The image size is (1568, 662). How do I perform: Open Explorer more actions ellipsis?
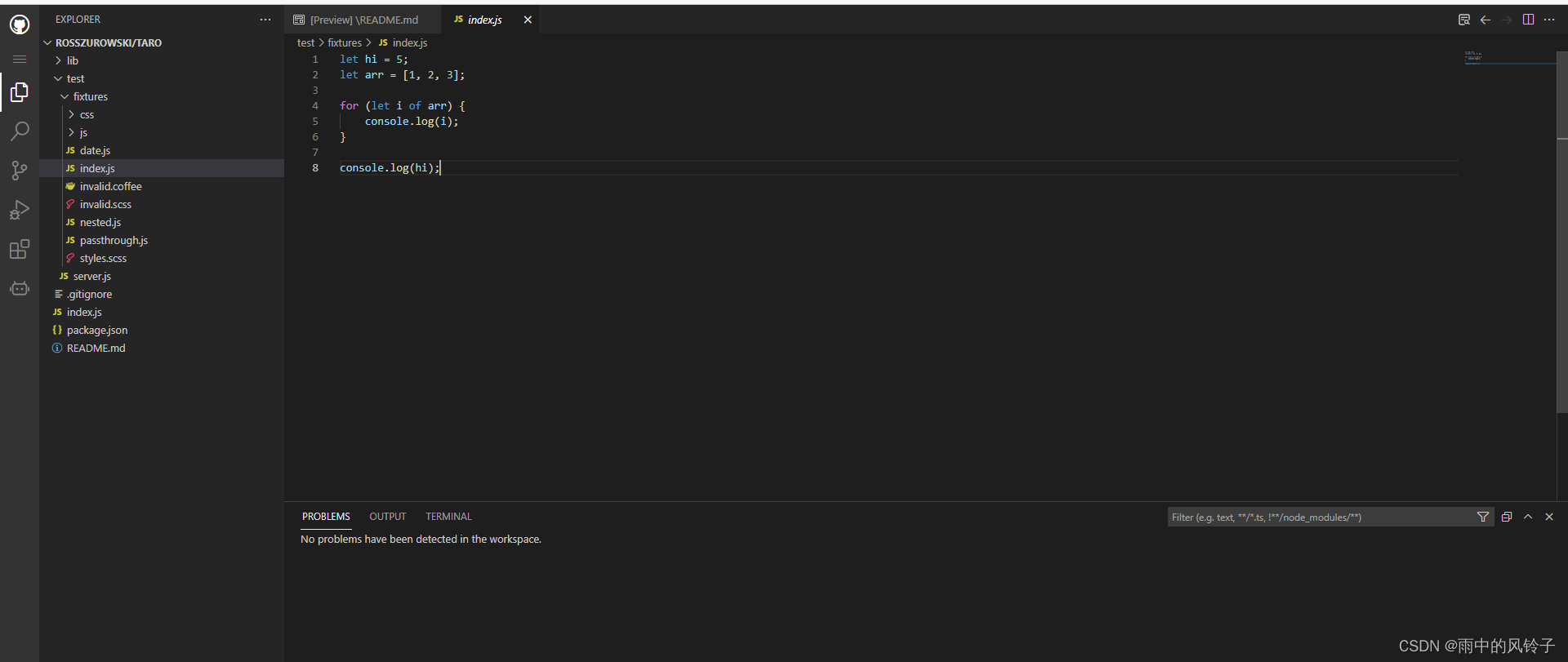[x=265, y=20]
